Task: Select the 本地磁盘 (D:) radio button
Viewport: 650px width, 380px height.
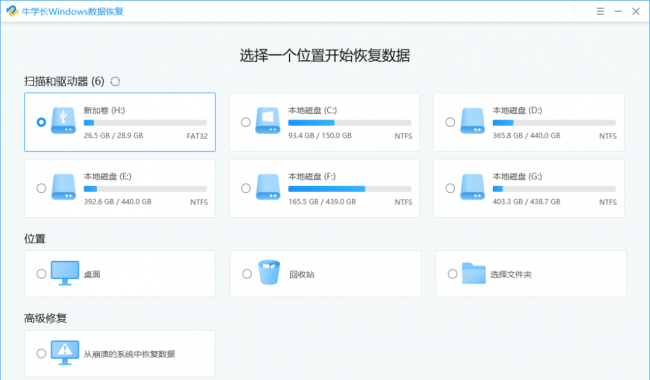Action: (x=450, y=122)
